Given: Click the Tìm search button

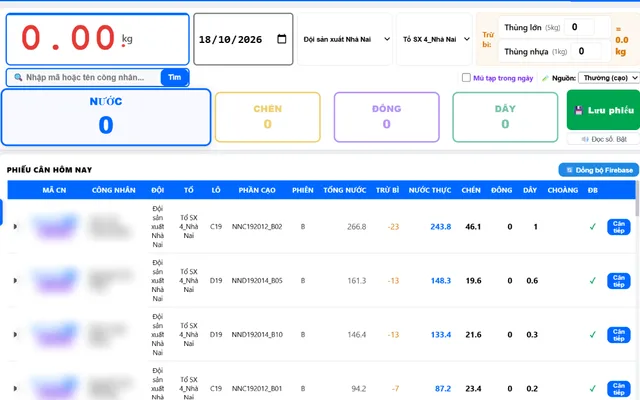Looking at the screenshot, I should [175, 78].
